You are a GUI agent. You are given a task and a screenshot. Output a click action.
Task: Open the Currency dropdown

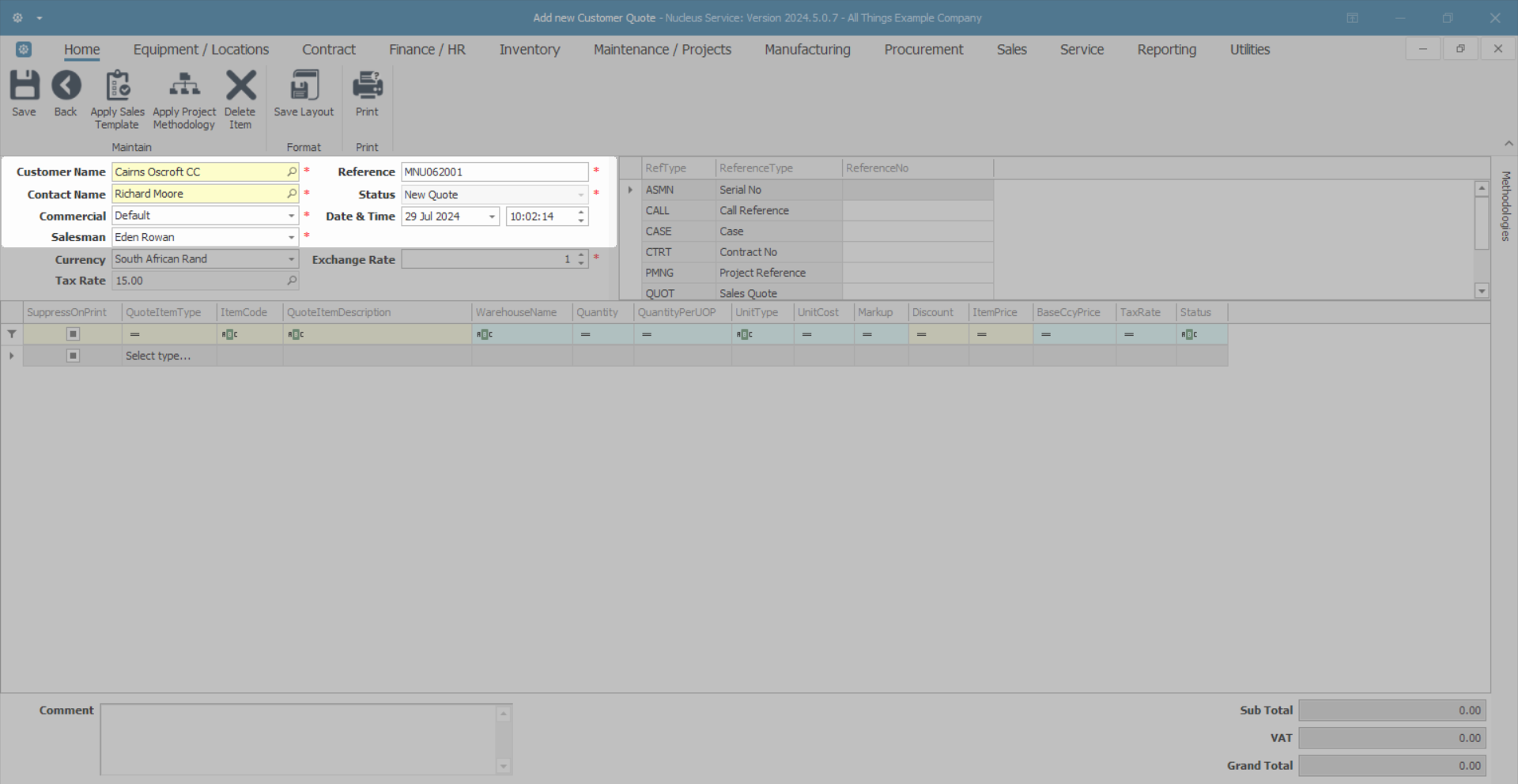pos(291,259)
